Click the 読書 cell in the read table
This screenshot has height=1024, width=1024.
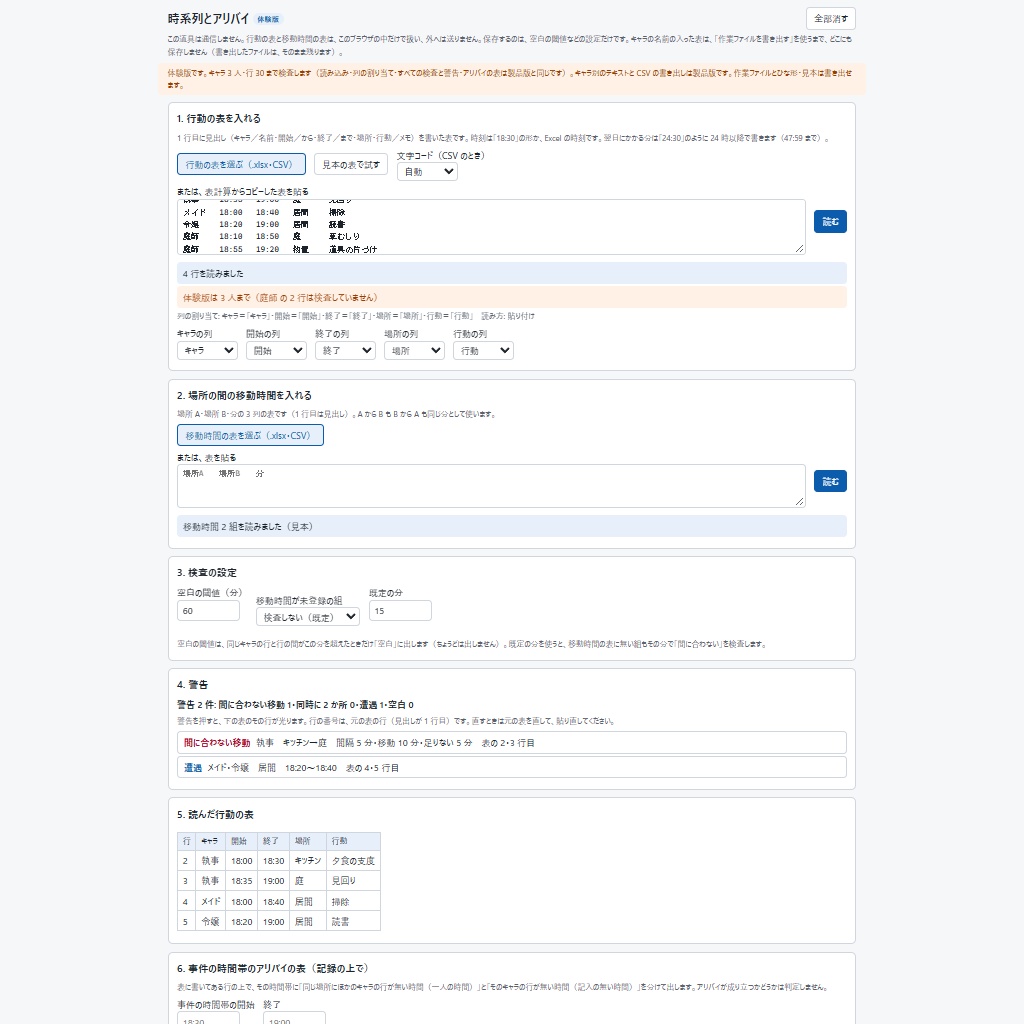353,921
